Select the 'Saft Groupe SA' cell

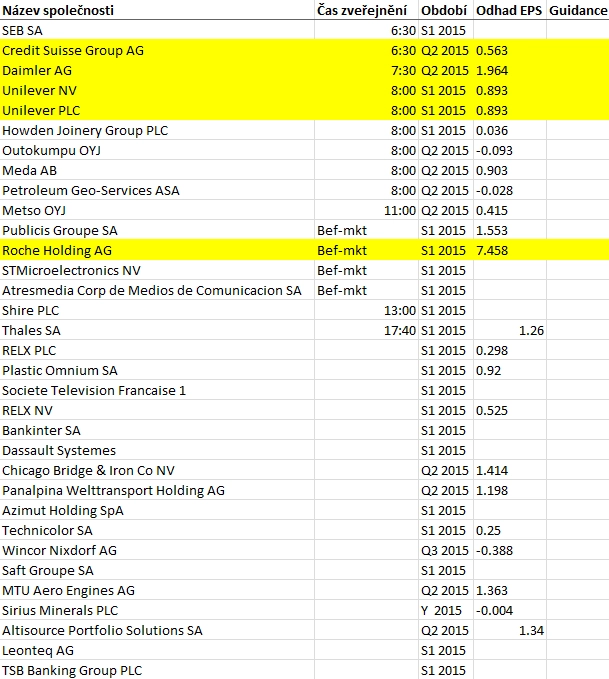point(157,570)
